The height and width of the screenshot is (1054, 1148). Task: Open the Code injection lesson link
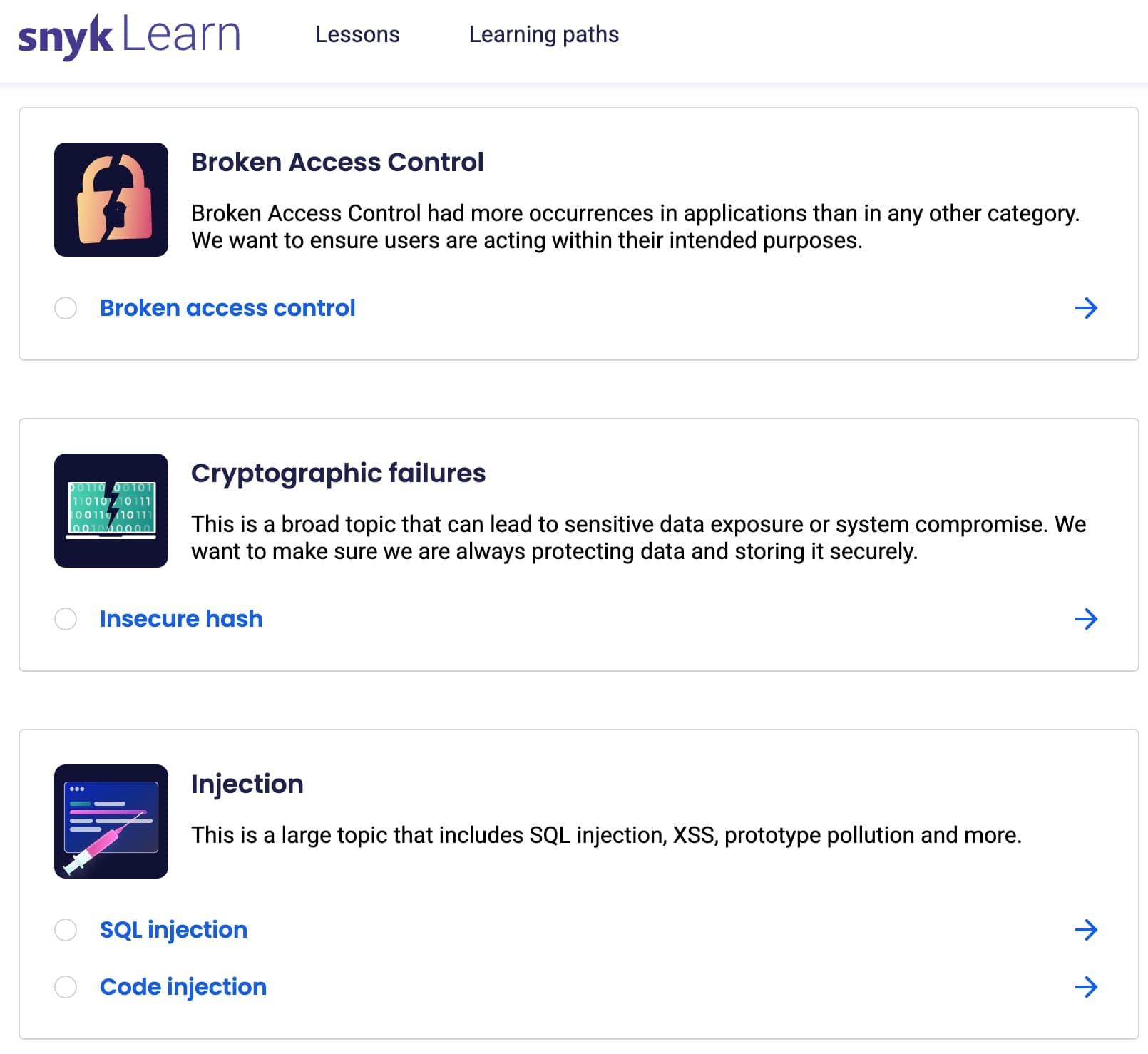point(183,987)
